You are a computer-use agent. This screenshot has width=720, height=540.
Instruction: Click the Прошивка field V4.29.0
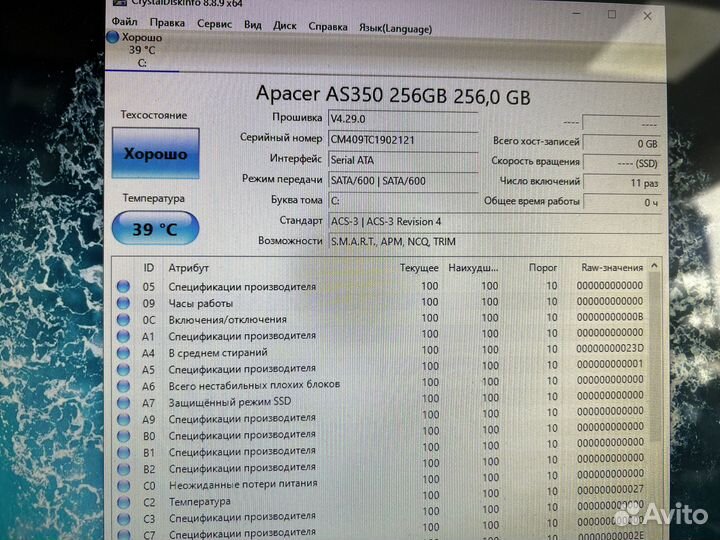[403, 119]
